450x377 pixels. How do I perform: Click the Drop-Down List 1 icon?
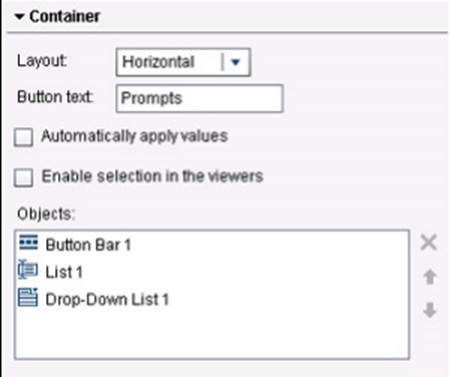[28, 297]
